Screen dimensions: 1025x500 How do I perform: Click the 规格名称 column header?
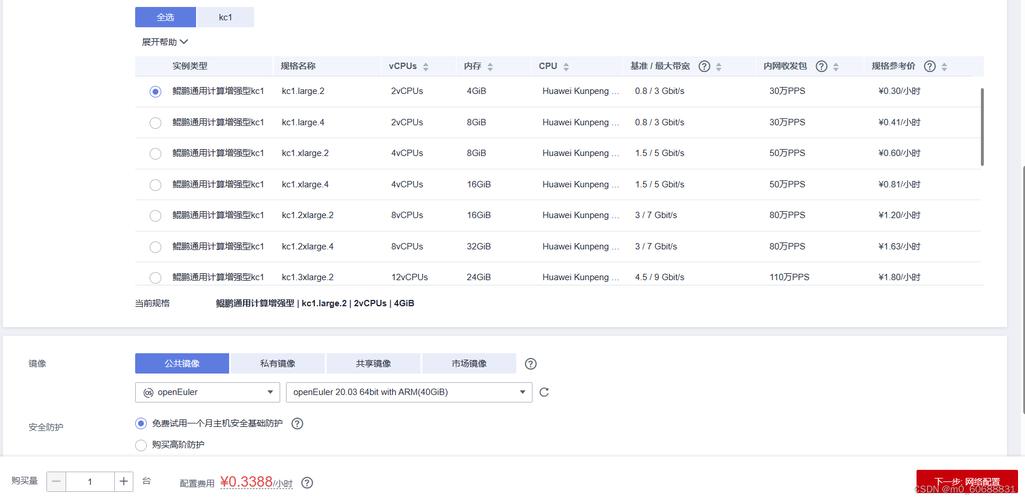299,66
